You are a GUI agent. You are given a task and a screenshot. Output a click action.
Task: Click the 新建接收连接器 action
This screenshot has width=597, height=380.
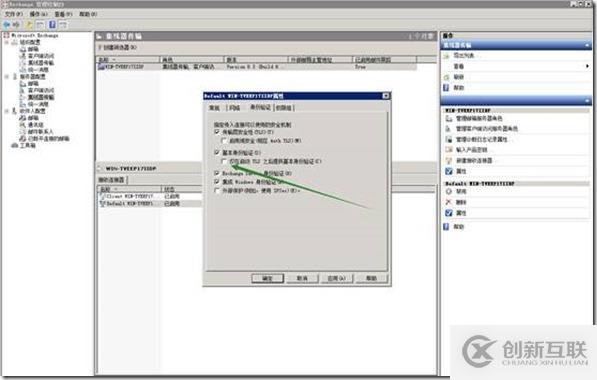coord(474,160)
